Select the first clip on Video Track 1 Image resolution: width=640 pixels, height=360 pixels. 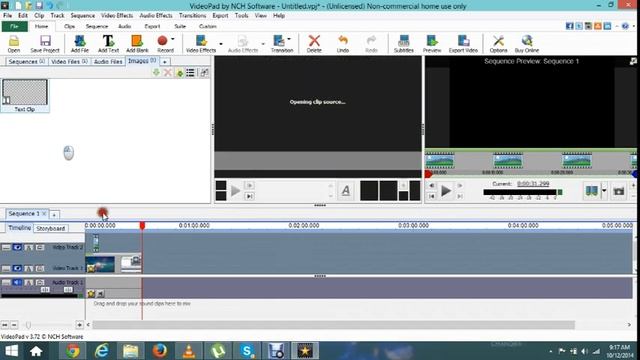100,264
